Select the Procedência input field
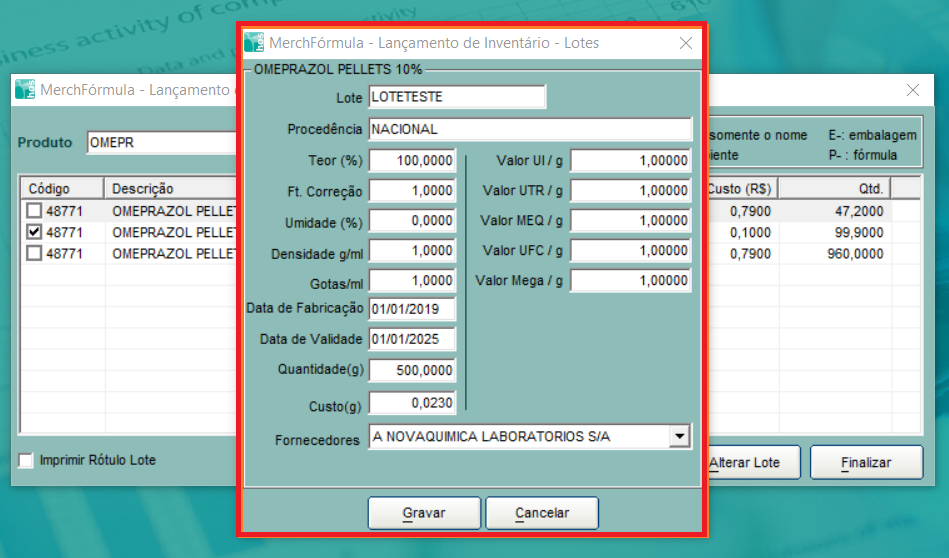The width and height of the screenshot is (949, 558). pyautogui.click(x=530, y=129)
